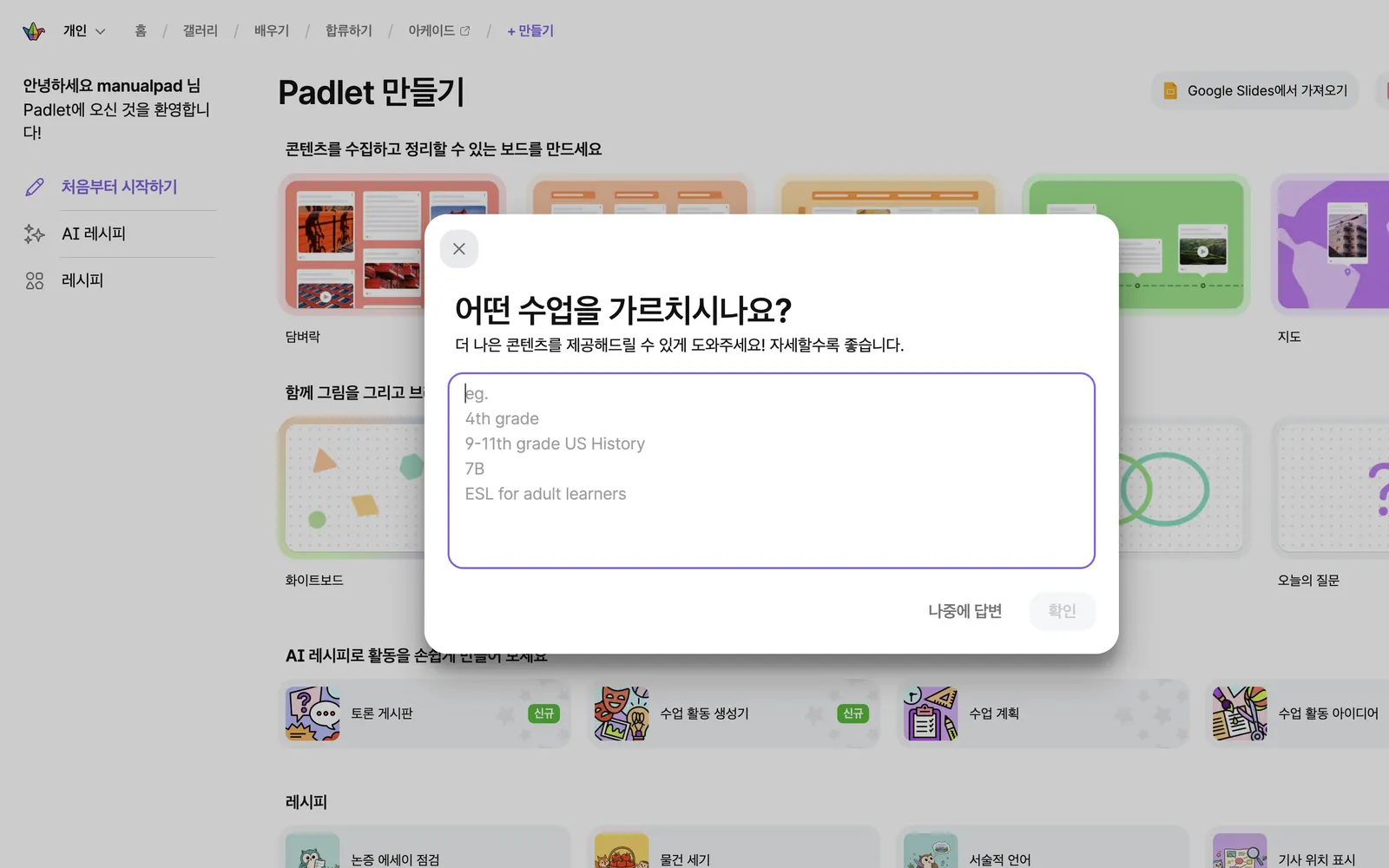Click the 논증 에세이 점검 owl icon
This screenshot has height=868, width=1389.
point(313,852)
